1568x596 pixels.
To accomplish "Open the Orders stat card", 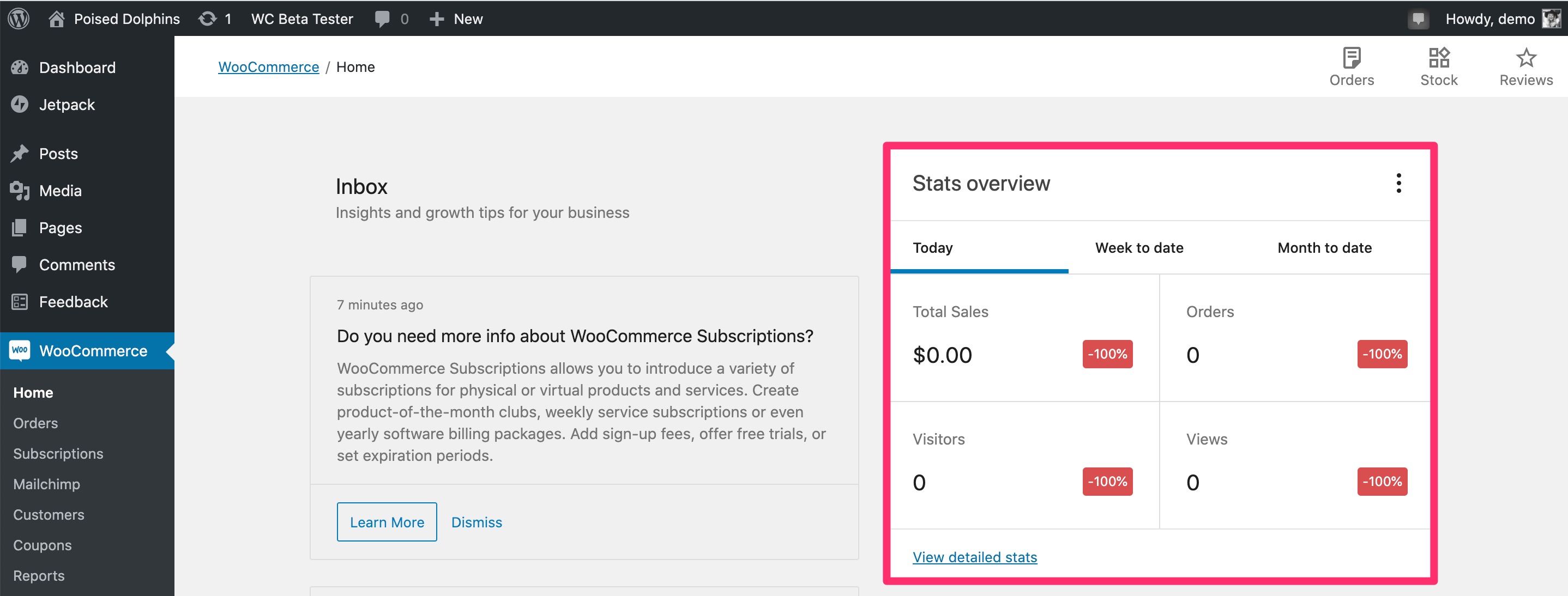I will [1295, 338].
